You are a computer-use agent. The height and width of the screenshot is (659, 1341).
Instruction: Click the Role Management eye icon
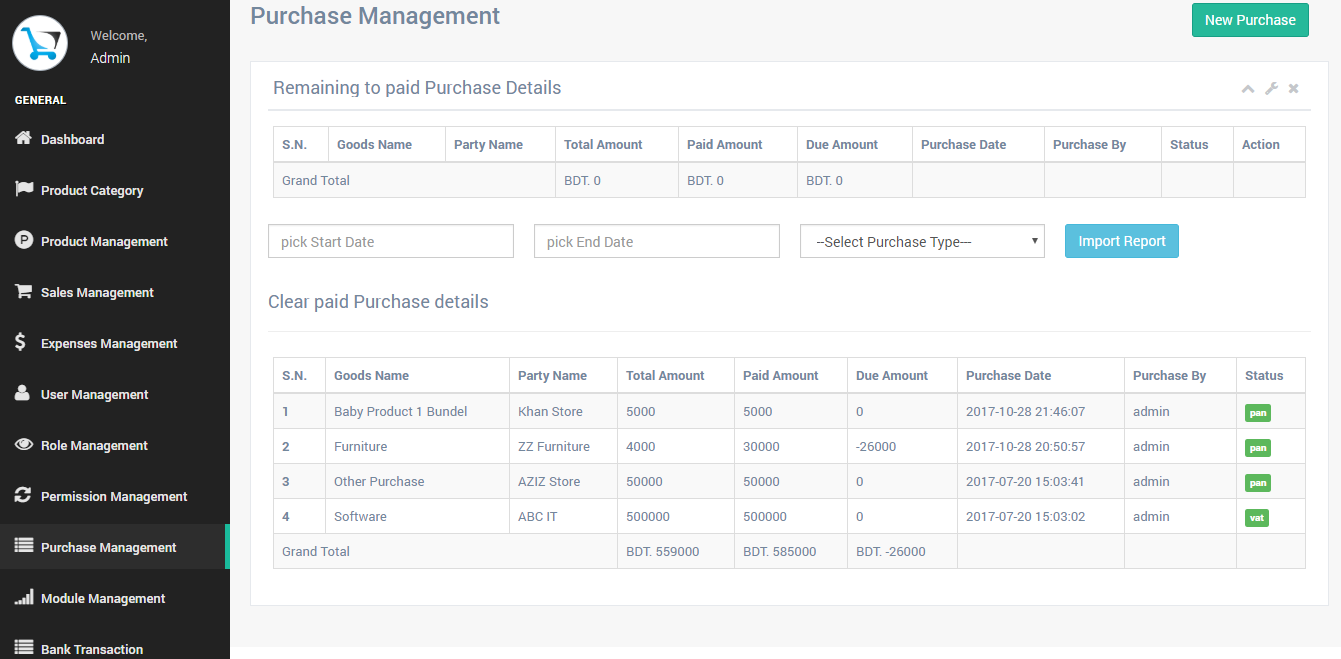(24, 444)
